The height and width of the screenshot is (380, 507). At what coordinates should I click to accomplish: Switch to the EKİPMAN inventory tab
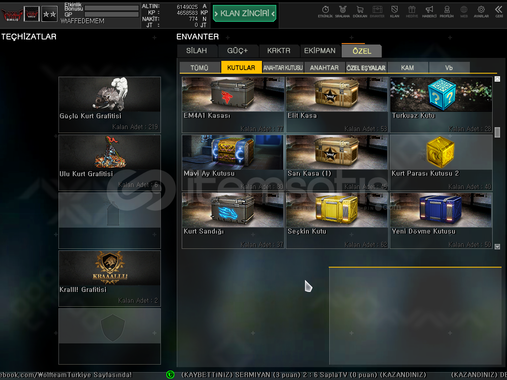(x=320, y=51)
